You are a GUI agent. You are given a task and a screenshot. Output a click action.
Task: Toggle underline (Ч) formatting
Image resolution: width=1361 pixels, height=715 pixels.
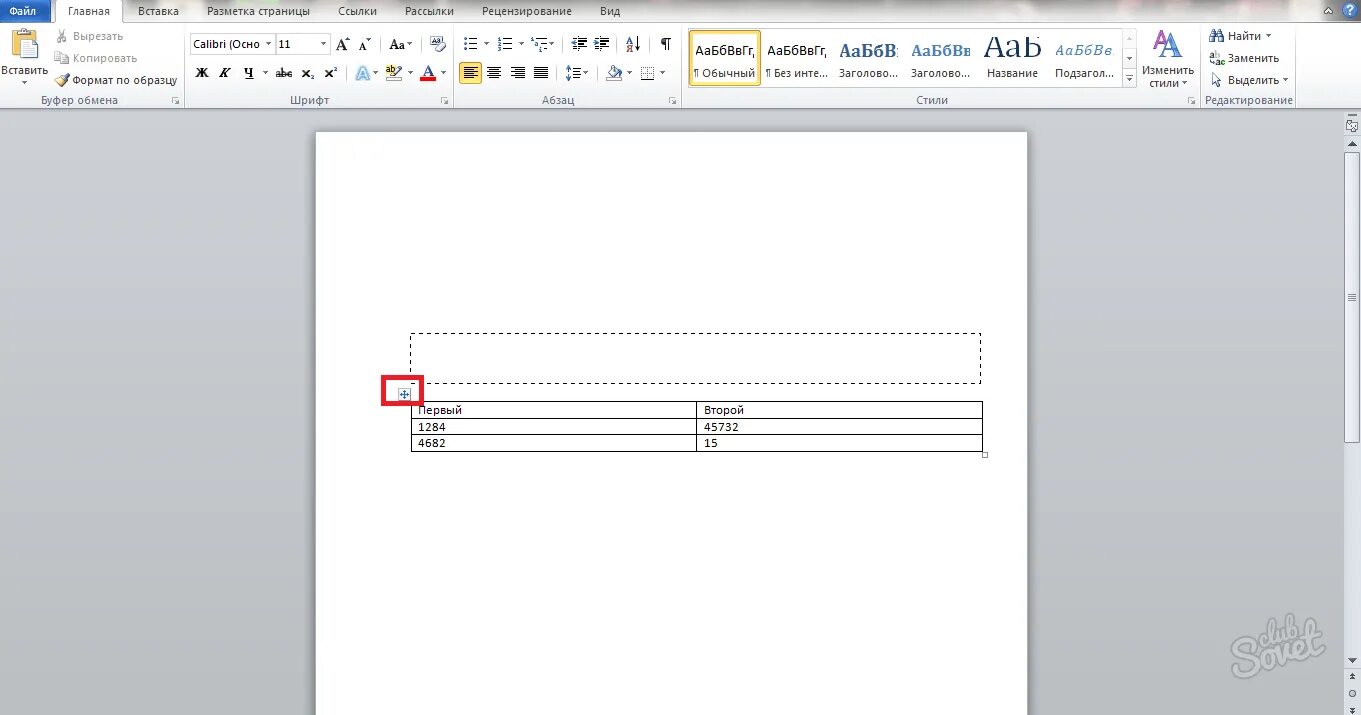(x=249, y=73)
